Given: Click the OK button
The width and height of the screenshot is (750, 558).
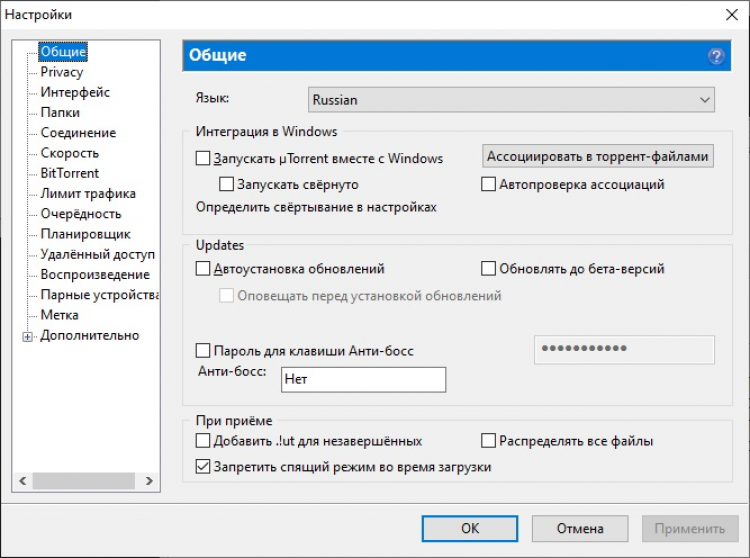Looking at the screenshot, I should 470,528.
